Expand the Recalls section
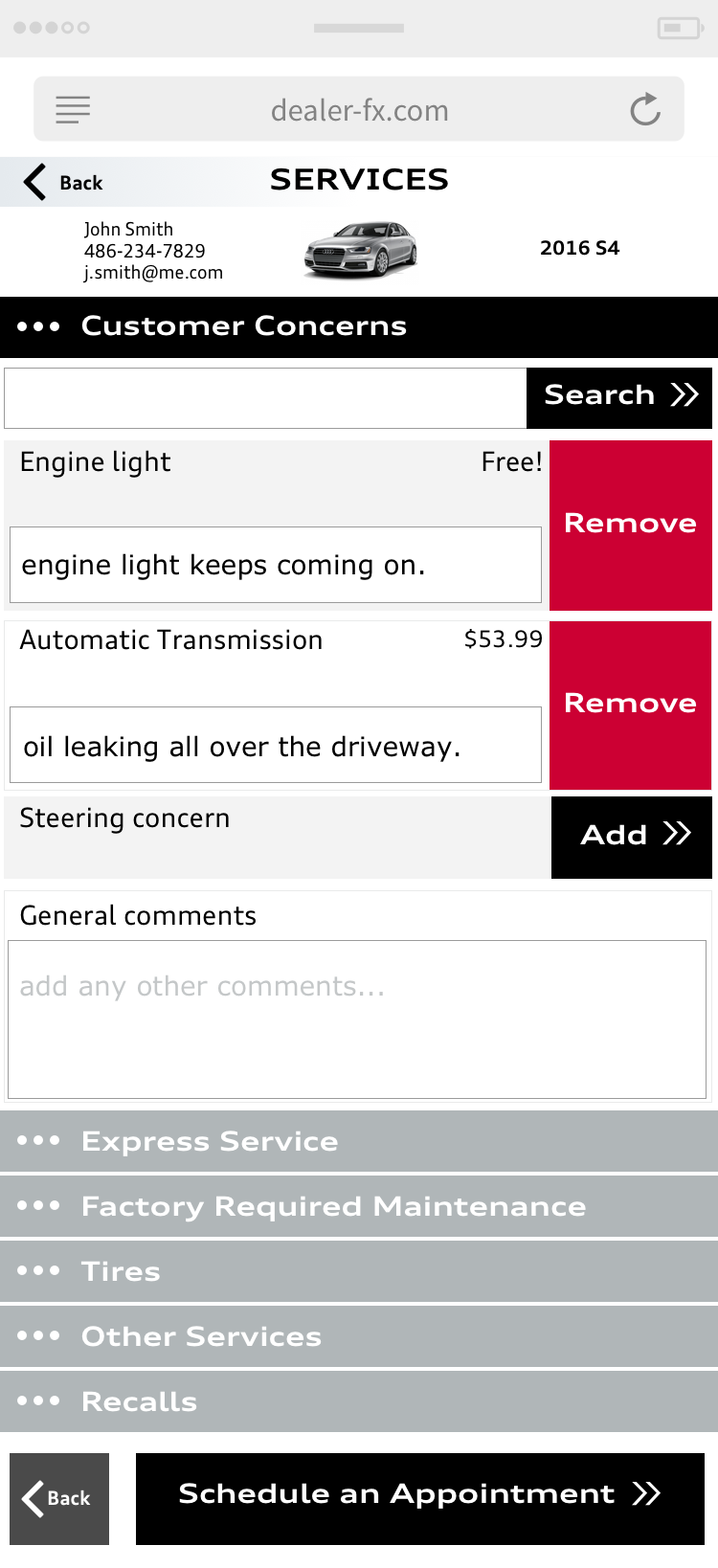 [359, 1401]
